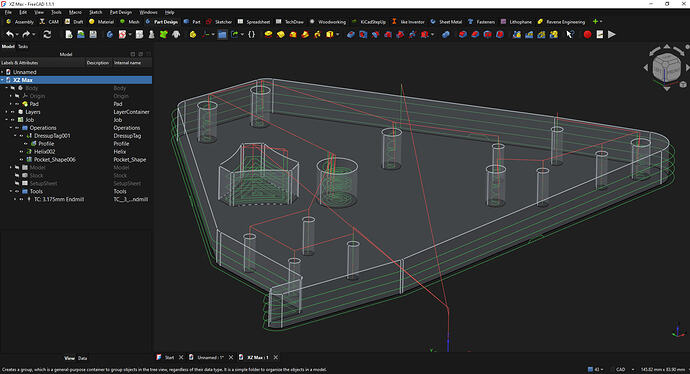Toggle visibility eye of Profile
The height and width of the screenshot is (374, 690).
coord(26,143)
